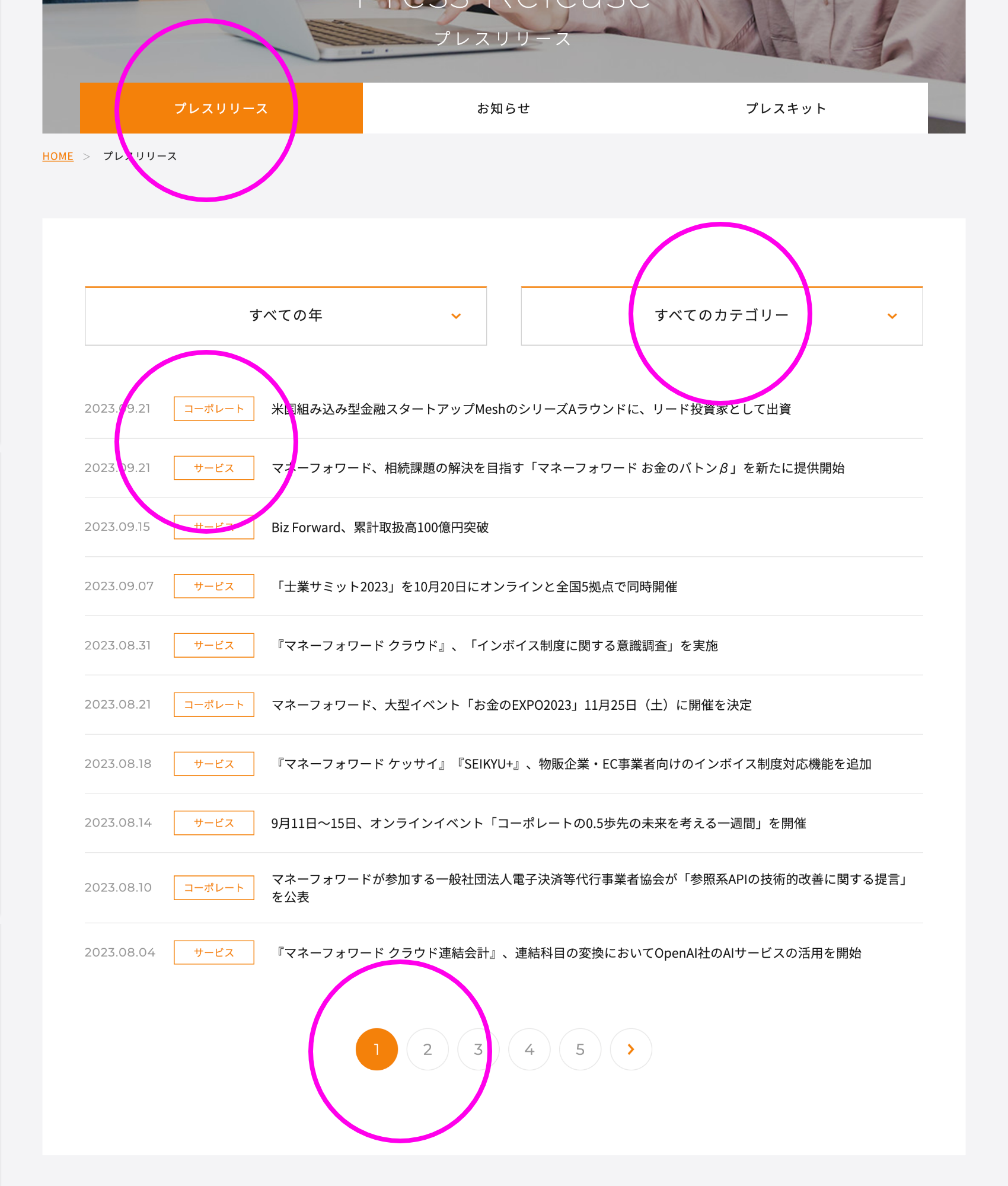Click the コーポレート tag on the Mesh article row
1008x1186 pixels.
[x=214, y=409]
